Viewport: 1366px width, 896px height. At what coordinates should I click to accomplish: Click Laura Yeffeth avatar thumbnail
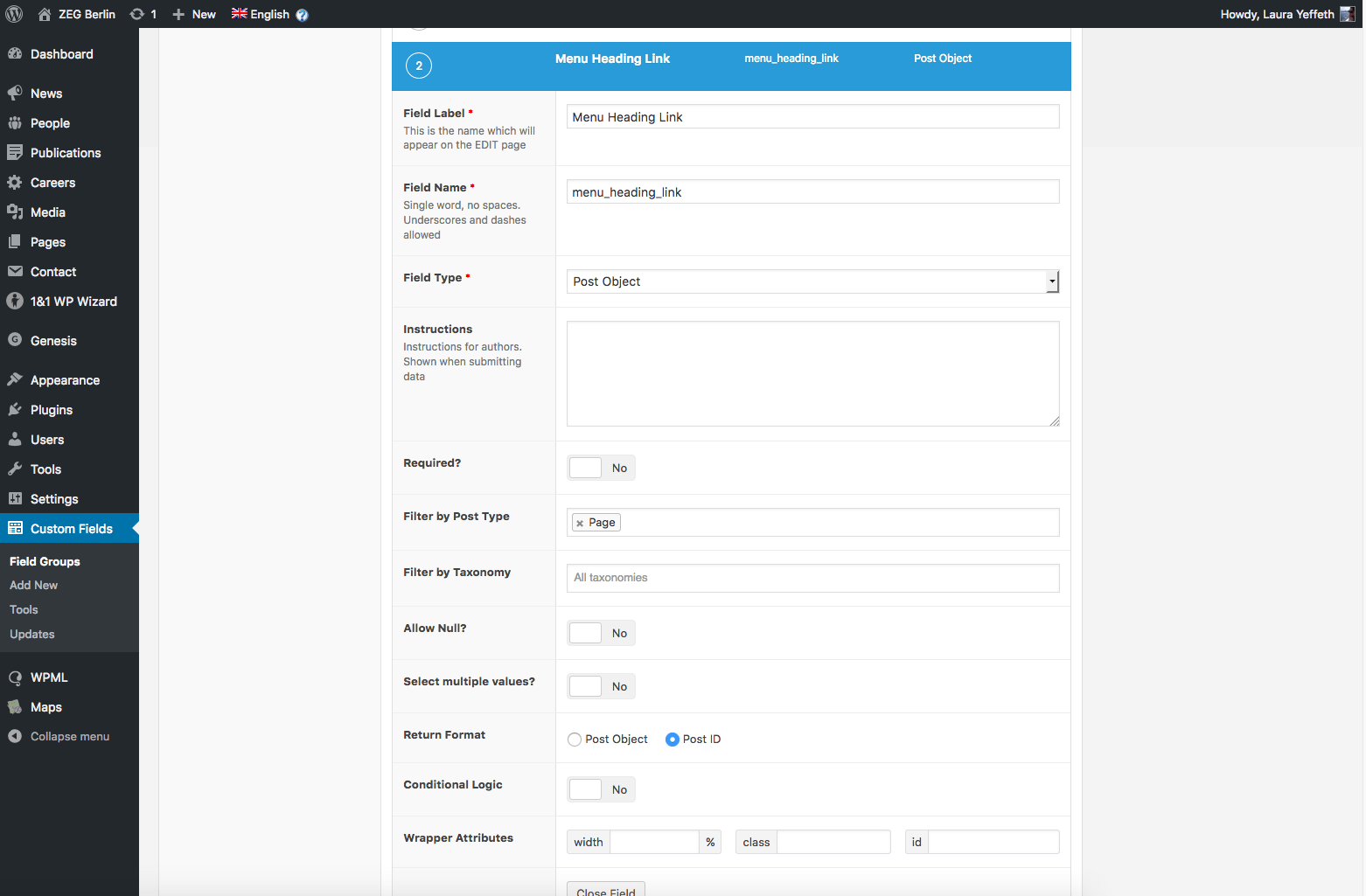(x=1348, y=14)
